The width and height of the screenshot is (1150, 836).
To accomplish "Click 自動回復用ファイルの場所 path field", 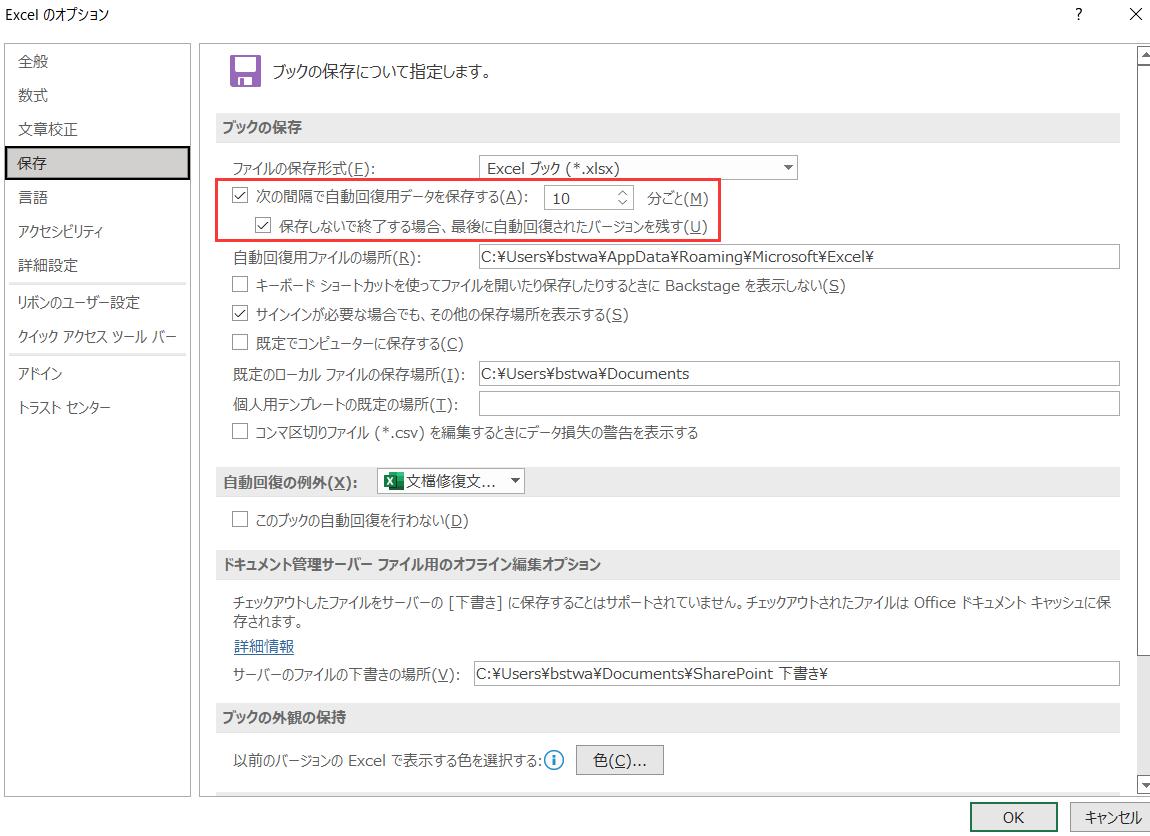I will click(799, 257).
